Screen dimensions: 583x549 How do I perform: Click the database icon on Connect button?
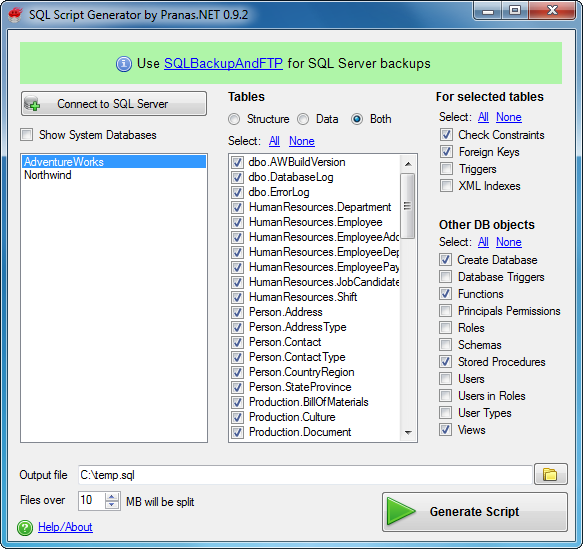point(32,104)
